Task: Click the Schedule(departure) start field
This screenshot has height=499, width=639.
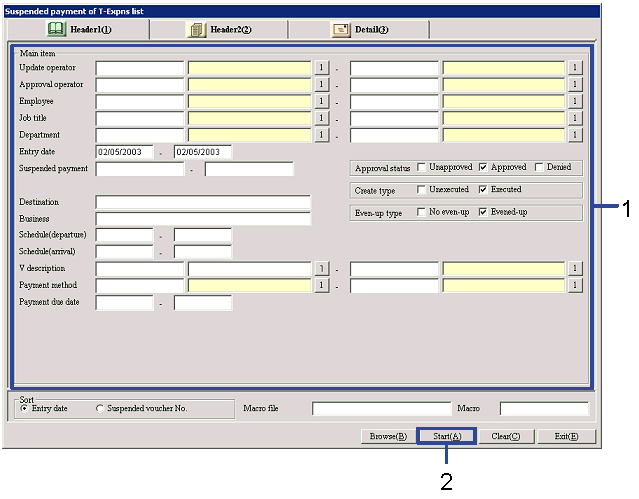Action: coord(125,236)
